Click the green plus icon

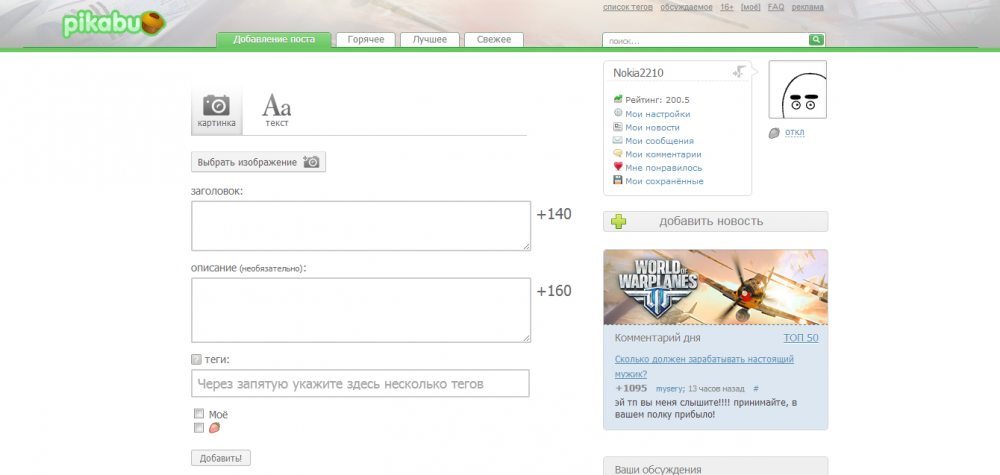click(618, 221)
